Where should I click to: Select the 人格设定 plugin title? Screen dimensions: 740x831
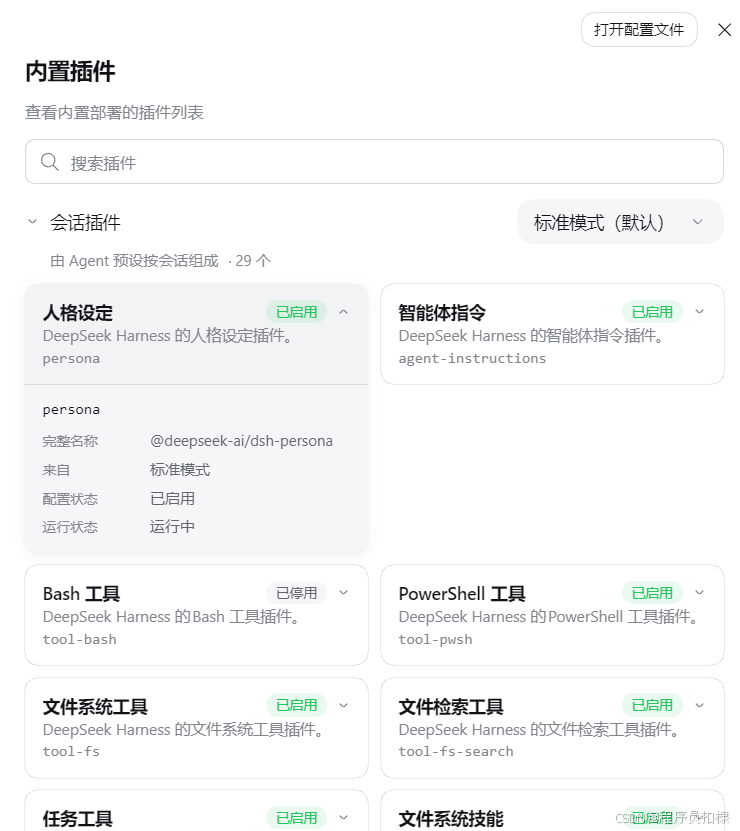pos(78,313)
